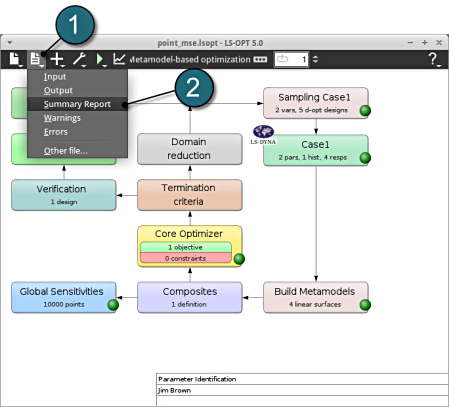This screenshot has width=449, height=407.
Task: Click the ellipsis button beside task name
Action: 260,59
